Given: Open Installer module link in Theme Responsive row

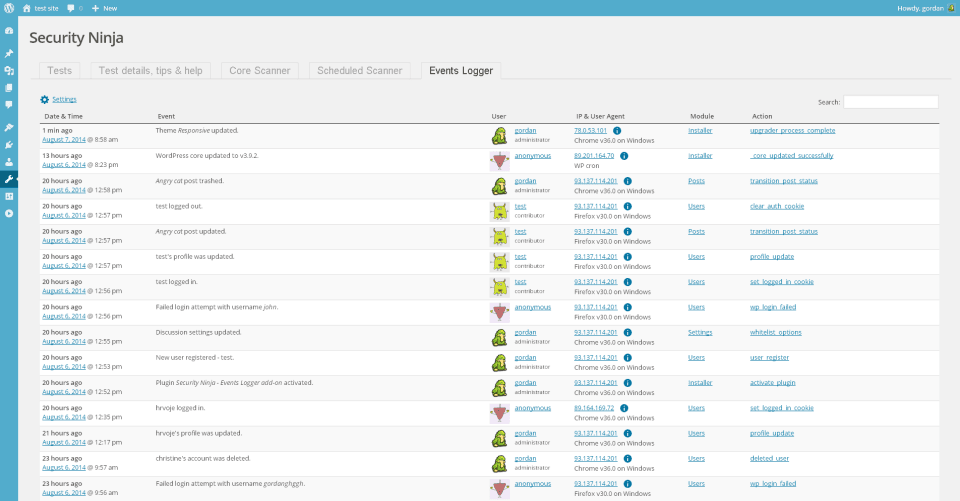Looking at the screenshot, I should [x=700, y=130].
